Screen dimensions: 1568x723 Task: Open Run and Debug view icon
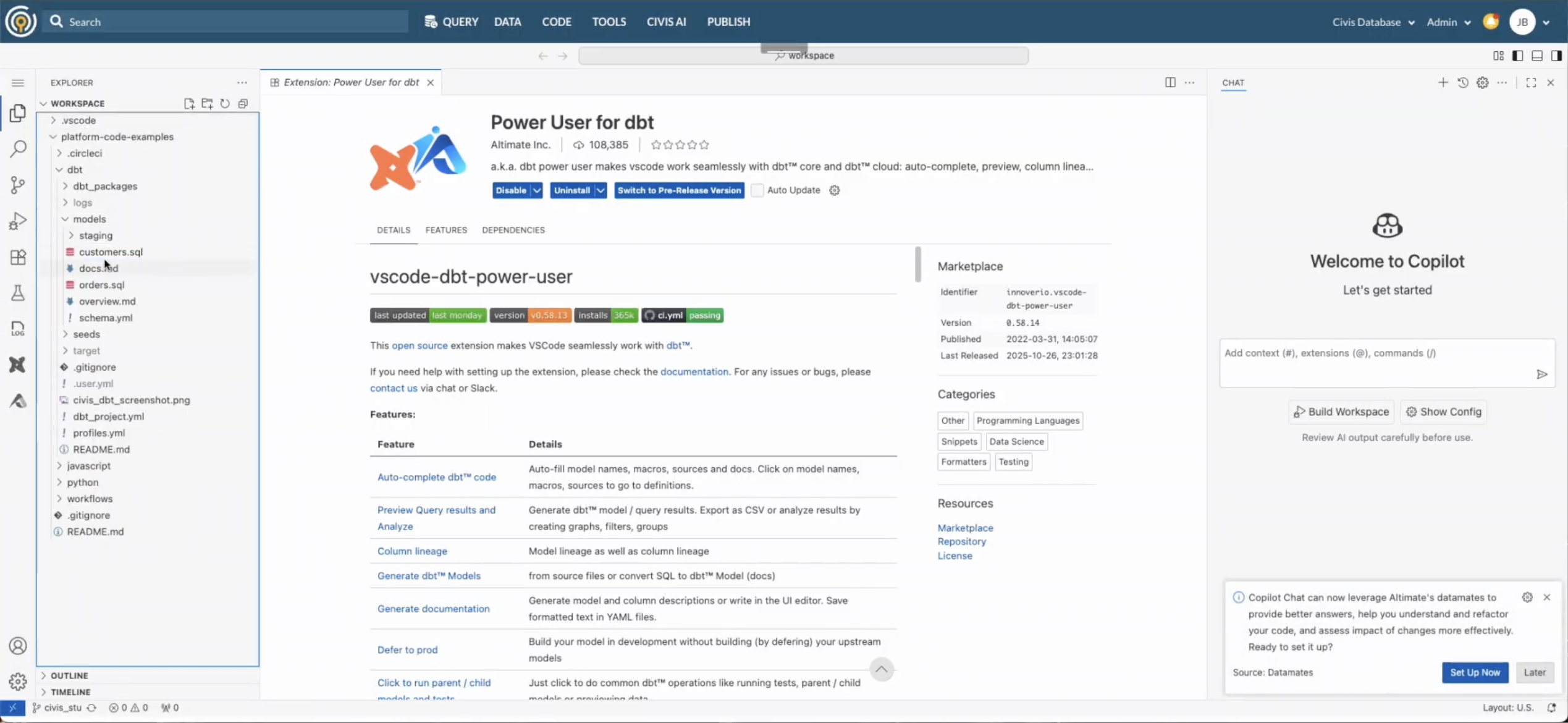[18, 221]
